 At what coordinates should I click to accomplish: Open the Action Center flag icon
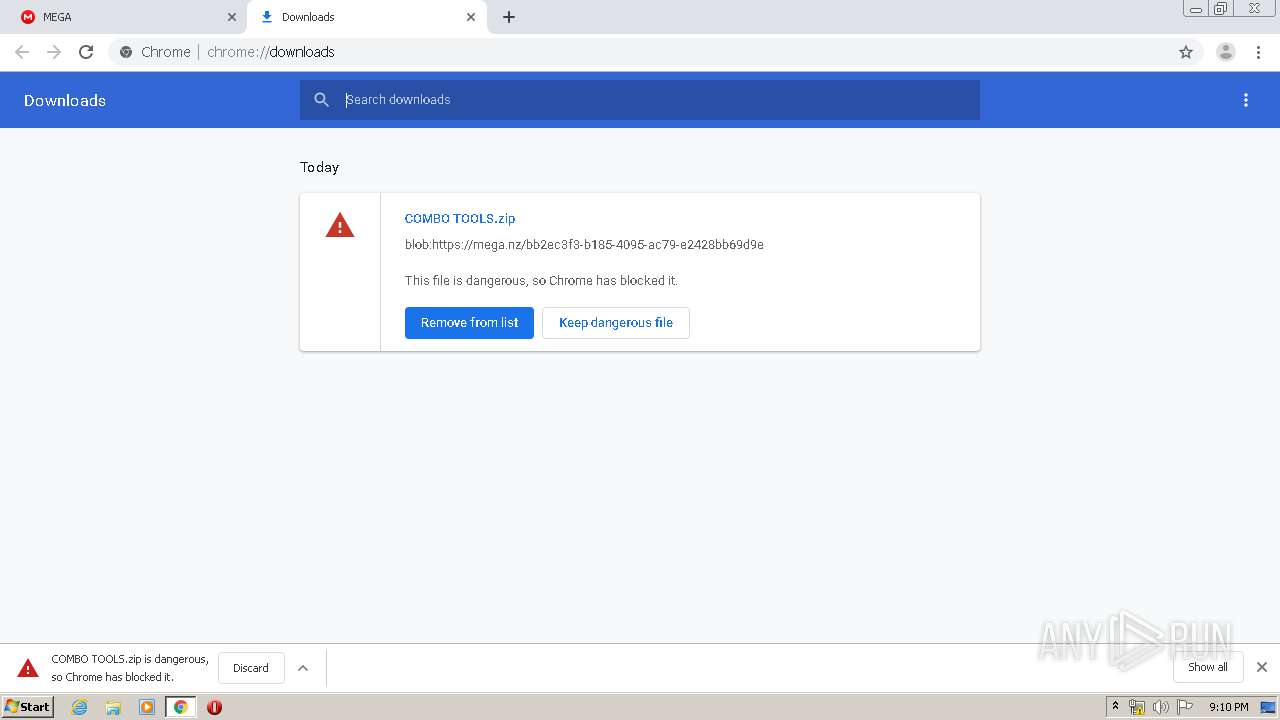(1185, 707)
